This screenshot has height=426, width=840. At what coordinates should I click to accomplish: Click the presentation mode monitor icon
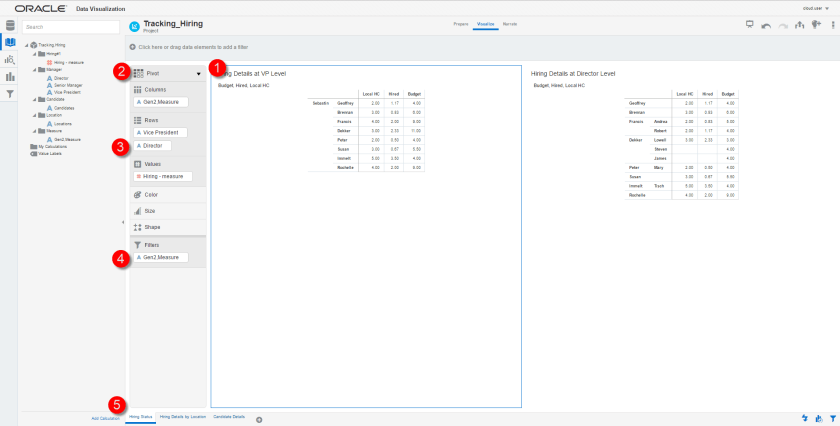coord(749,26)
